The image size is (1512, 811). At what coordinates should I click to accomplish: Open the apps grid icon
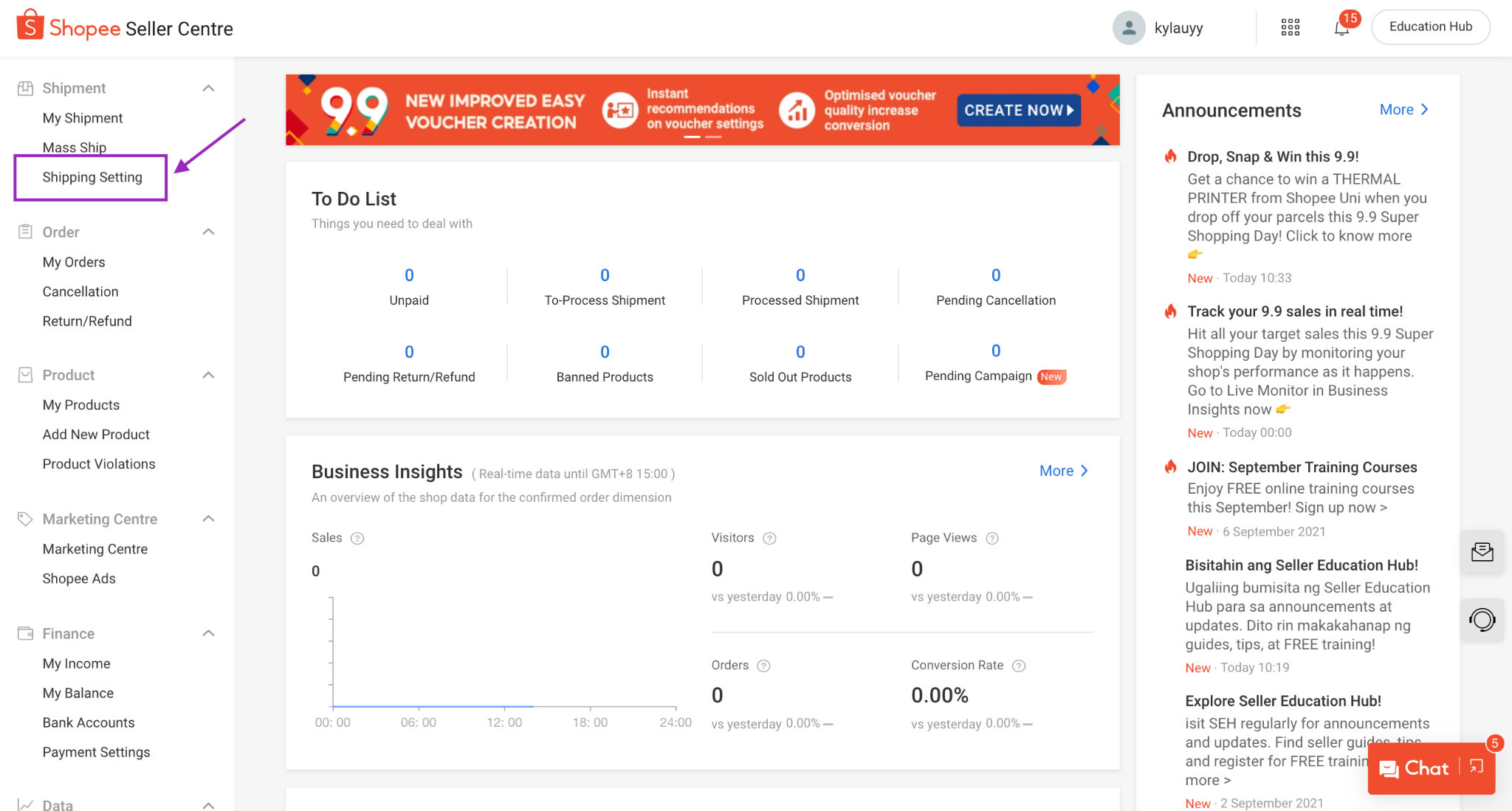click(x=1291, y=28)
